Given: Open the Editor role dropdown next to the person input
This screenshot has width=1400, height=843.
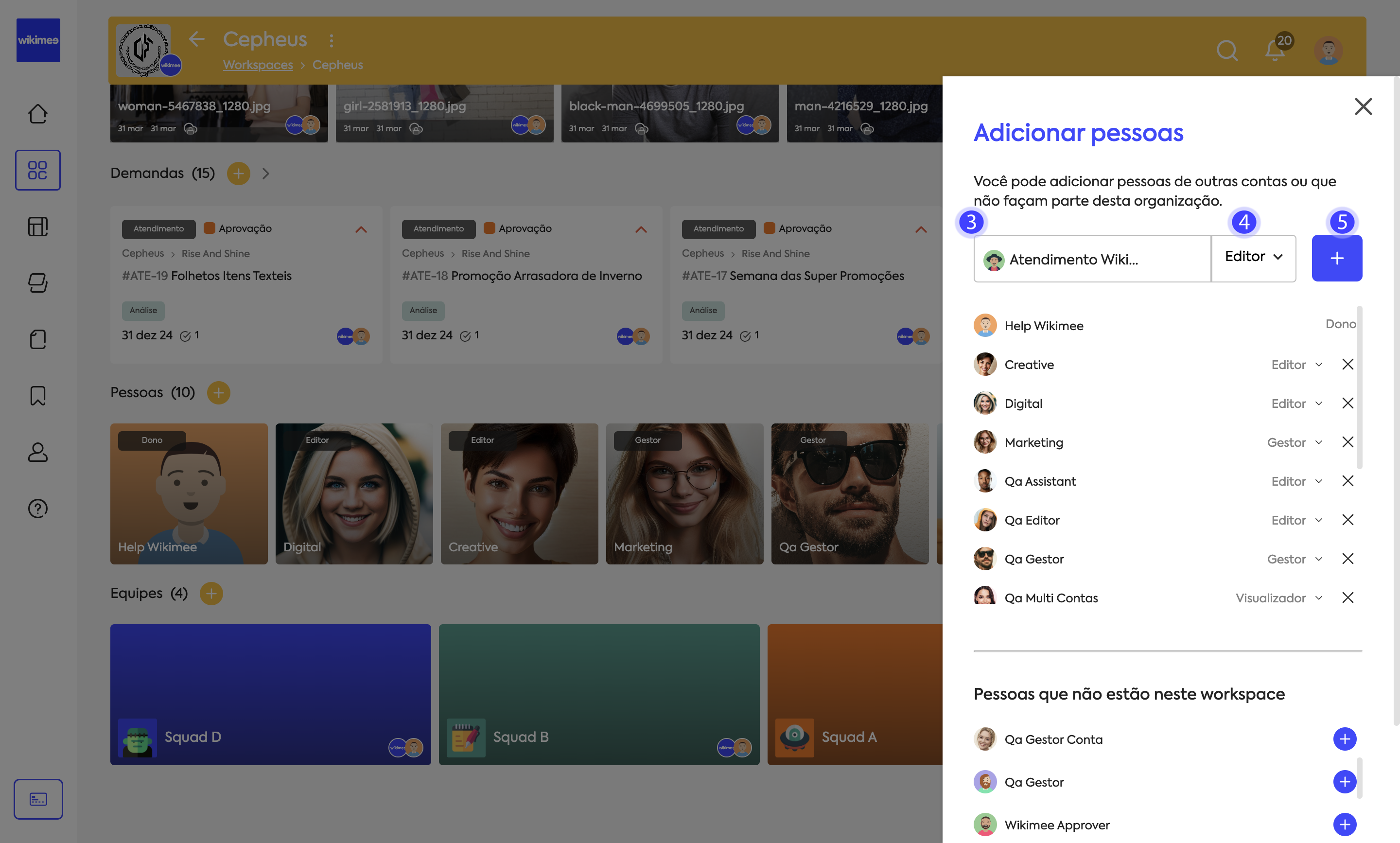Looking at the screenshot, I should point(1254,257).
